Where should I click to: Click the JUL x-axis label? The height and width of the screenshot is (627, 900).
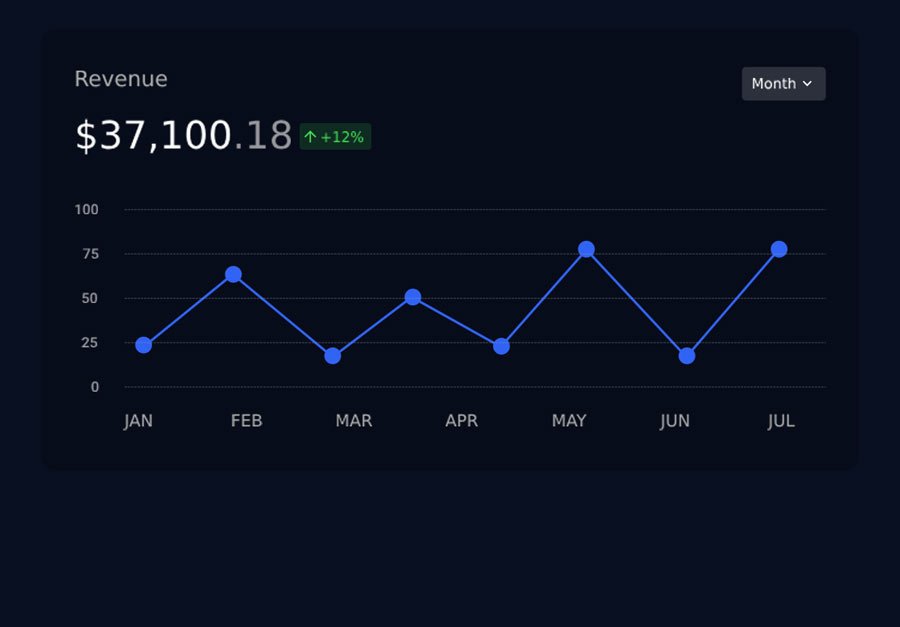click(x=781, y=421)
